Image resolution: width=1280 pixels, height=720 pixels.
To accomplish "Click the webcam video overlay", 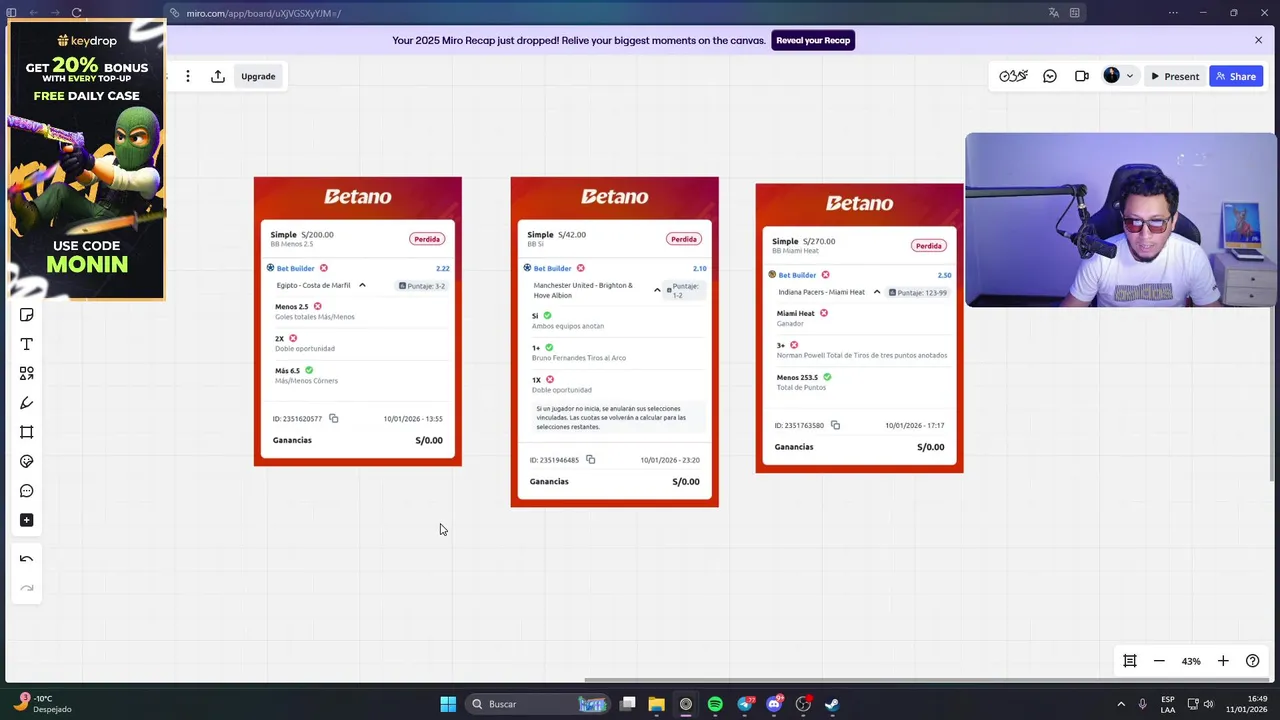I will click(1121, 220).
